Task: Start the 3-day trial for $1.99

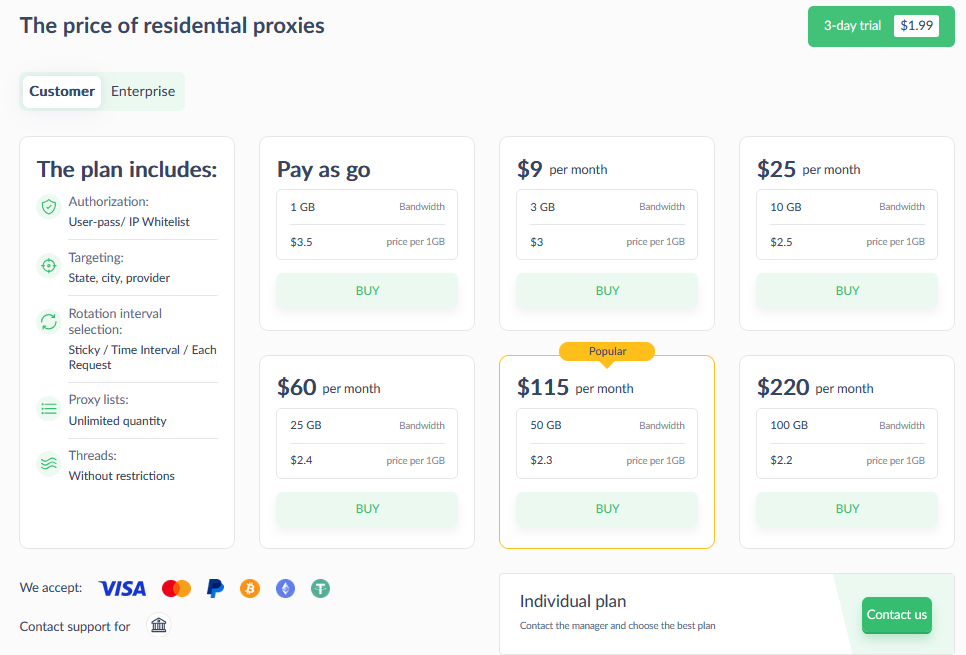Action: (881, 26)
